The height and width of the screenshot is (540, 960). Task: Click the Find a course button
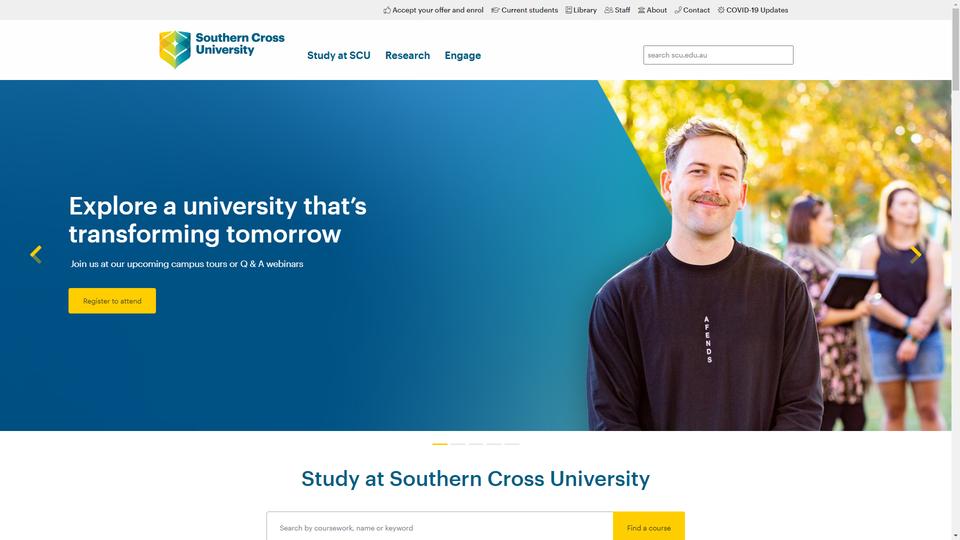[648, 527]
